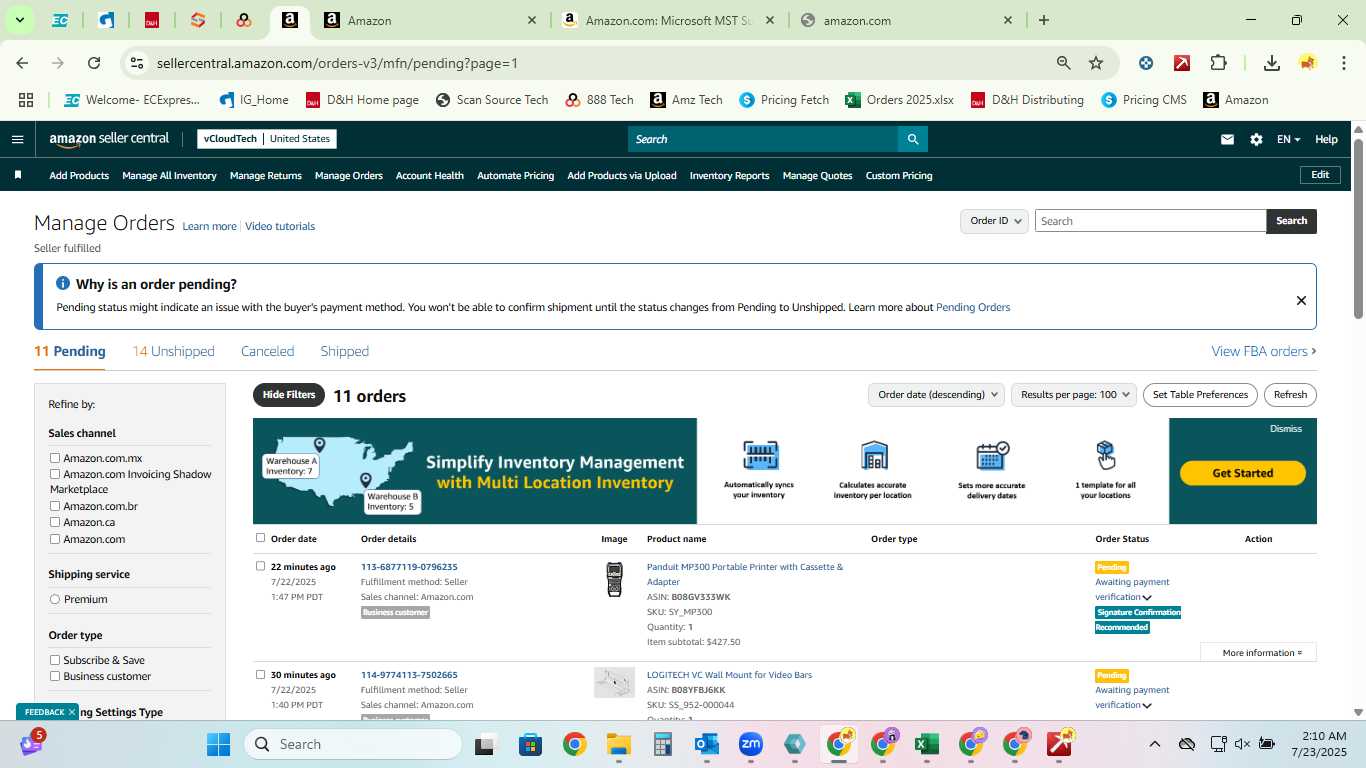Open a new browser tab with plus
Image resolution: width=1366 pixels, height=768 pixels.
1044,20
